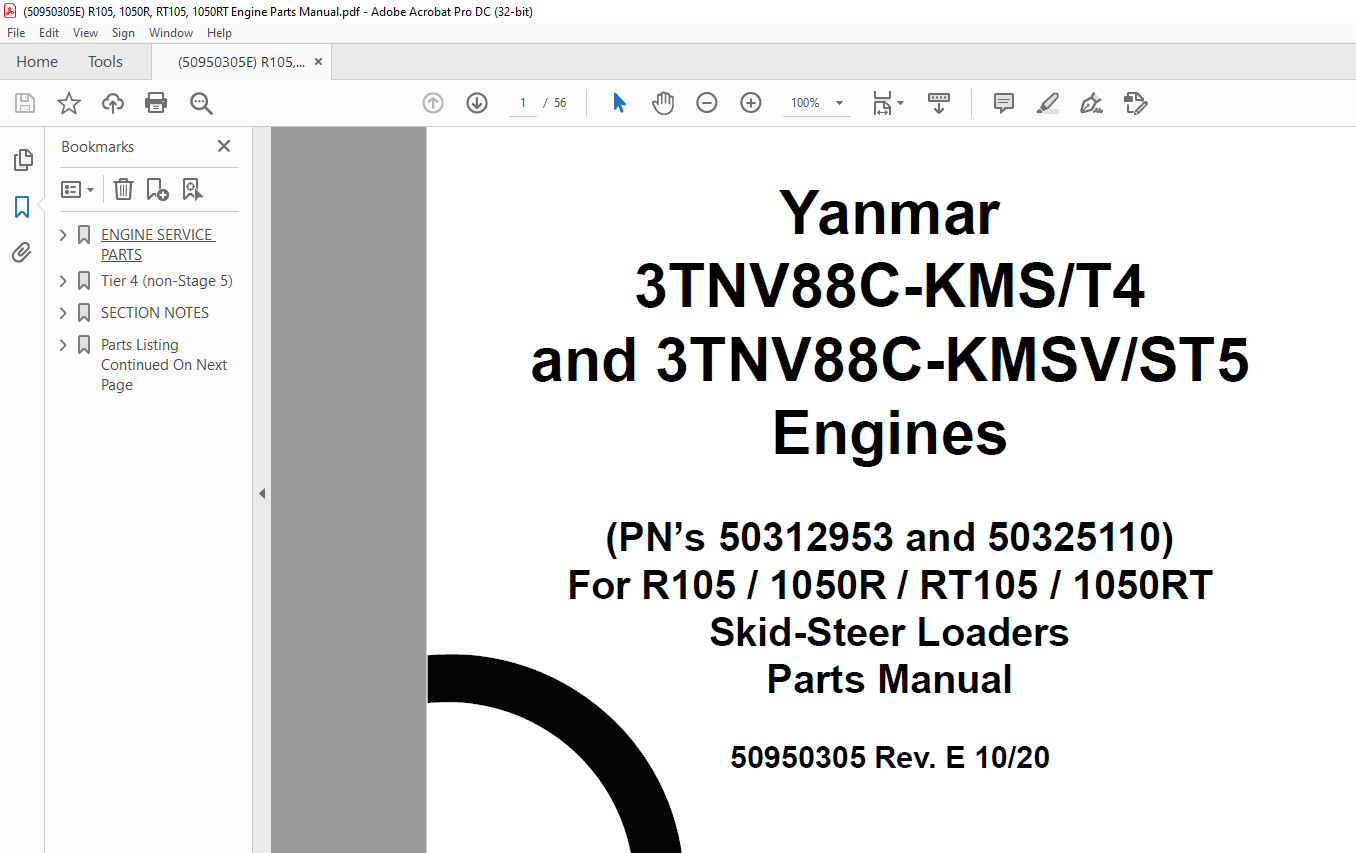1356x853 pixels.
Task: Select the highlight text tool
Action: point(1048,103)
